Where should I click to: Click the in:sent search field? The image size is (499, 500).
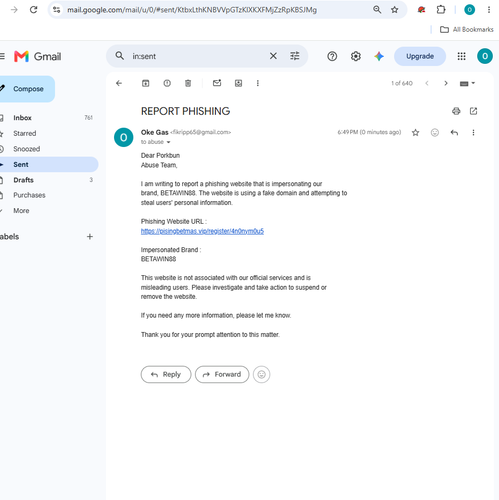coord(197,56)
